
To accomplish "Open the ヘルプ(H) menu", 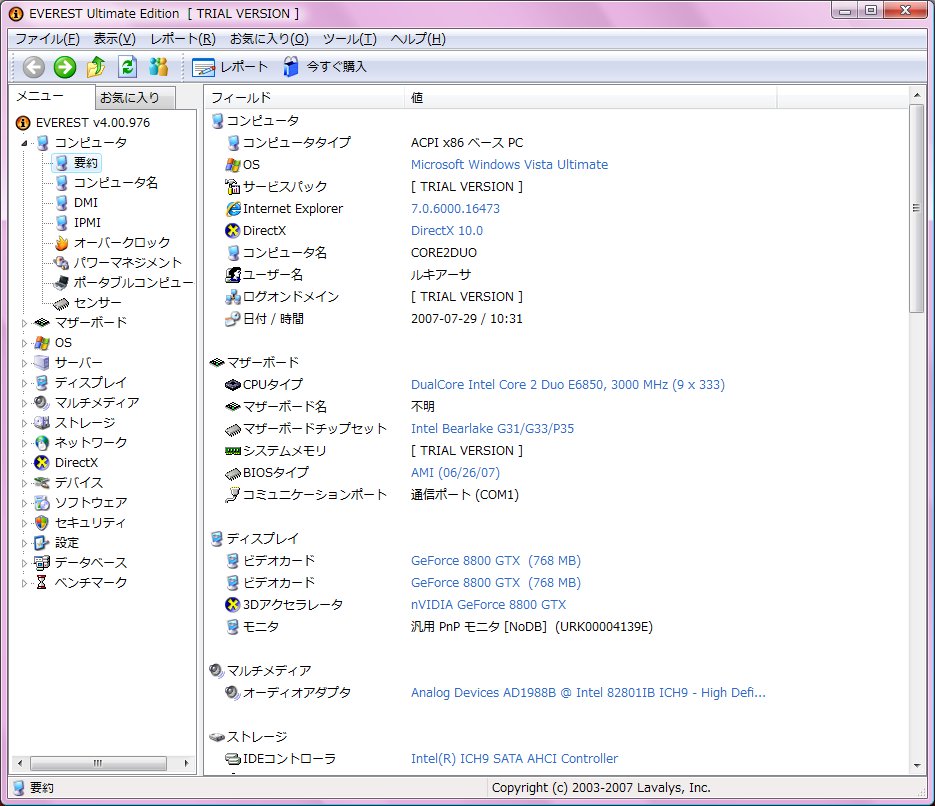I will 418,39.
